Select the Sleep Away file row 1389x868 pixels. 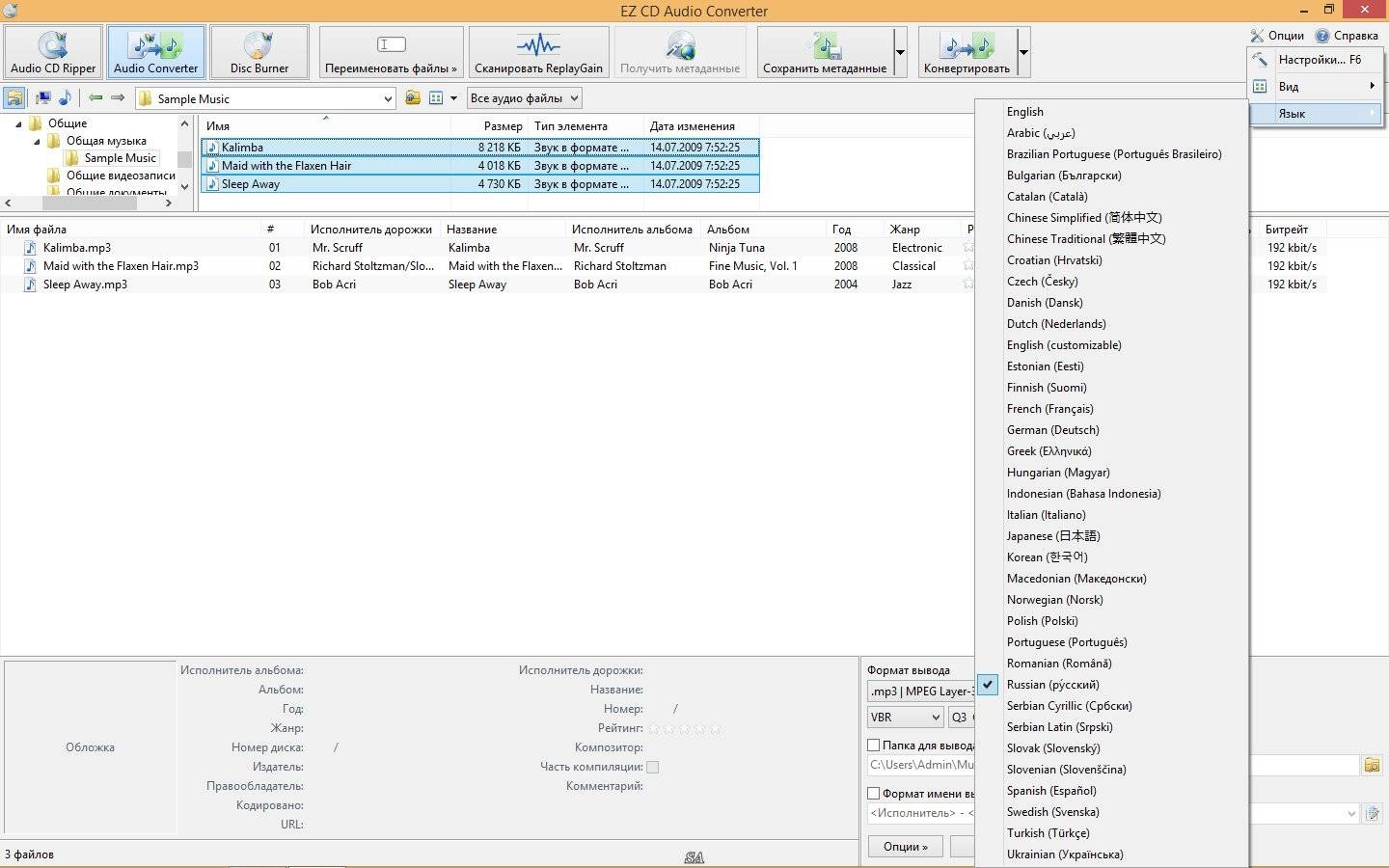480,184
